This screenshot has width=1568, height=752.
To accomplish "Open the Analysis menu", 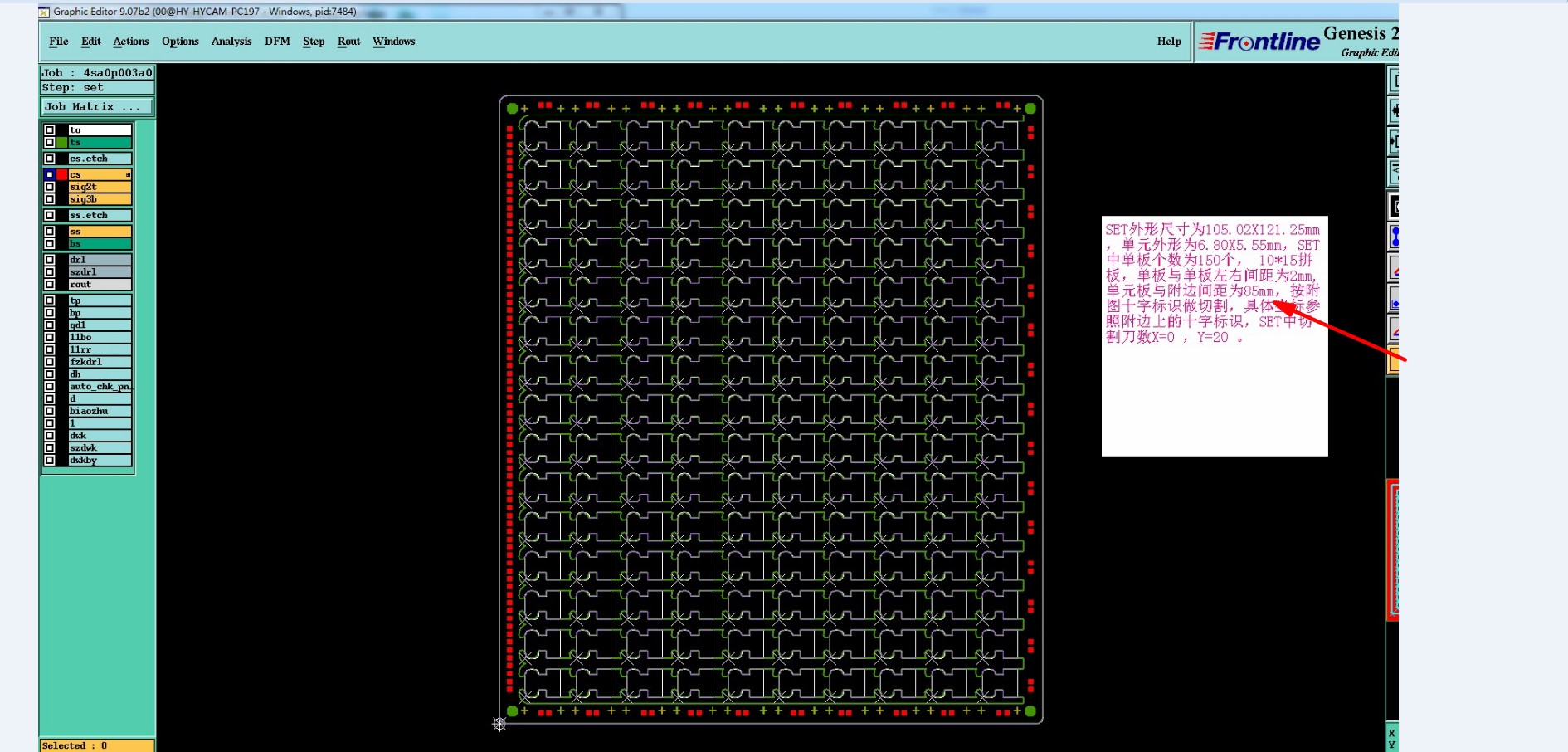I will click(231, 42).
